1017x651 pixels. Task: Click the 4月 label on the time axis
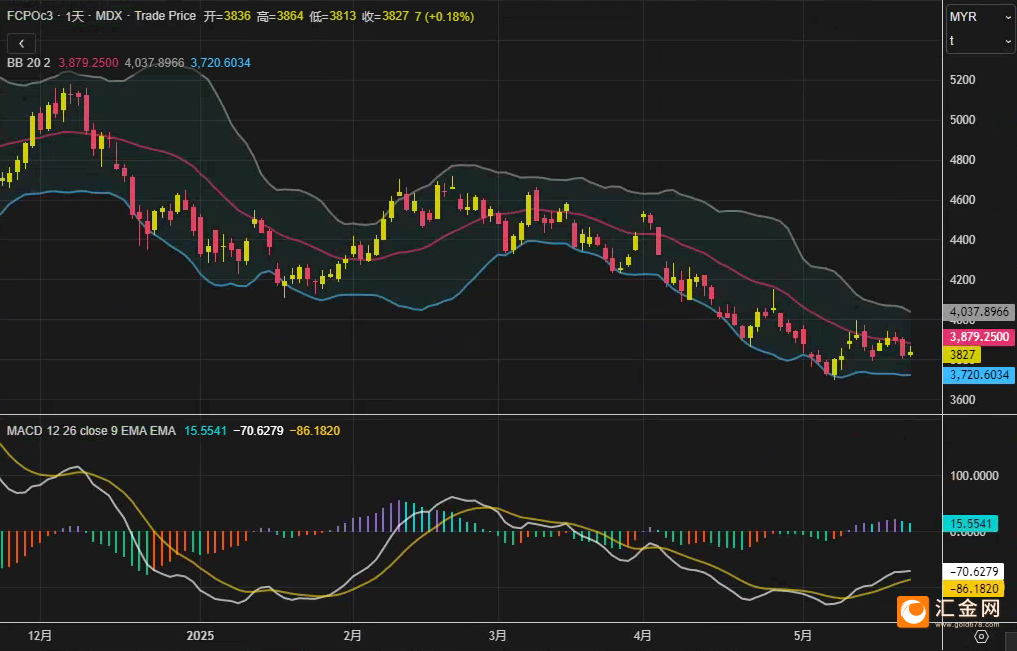(x=643, y=636)
